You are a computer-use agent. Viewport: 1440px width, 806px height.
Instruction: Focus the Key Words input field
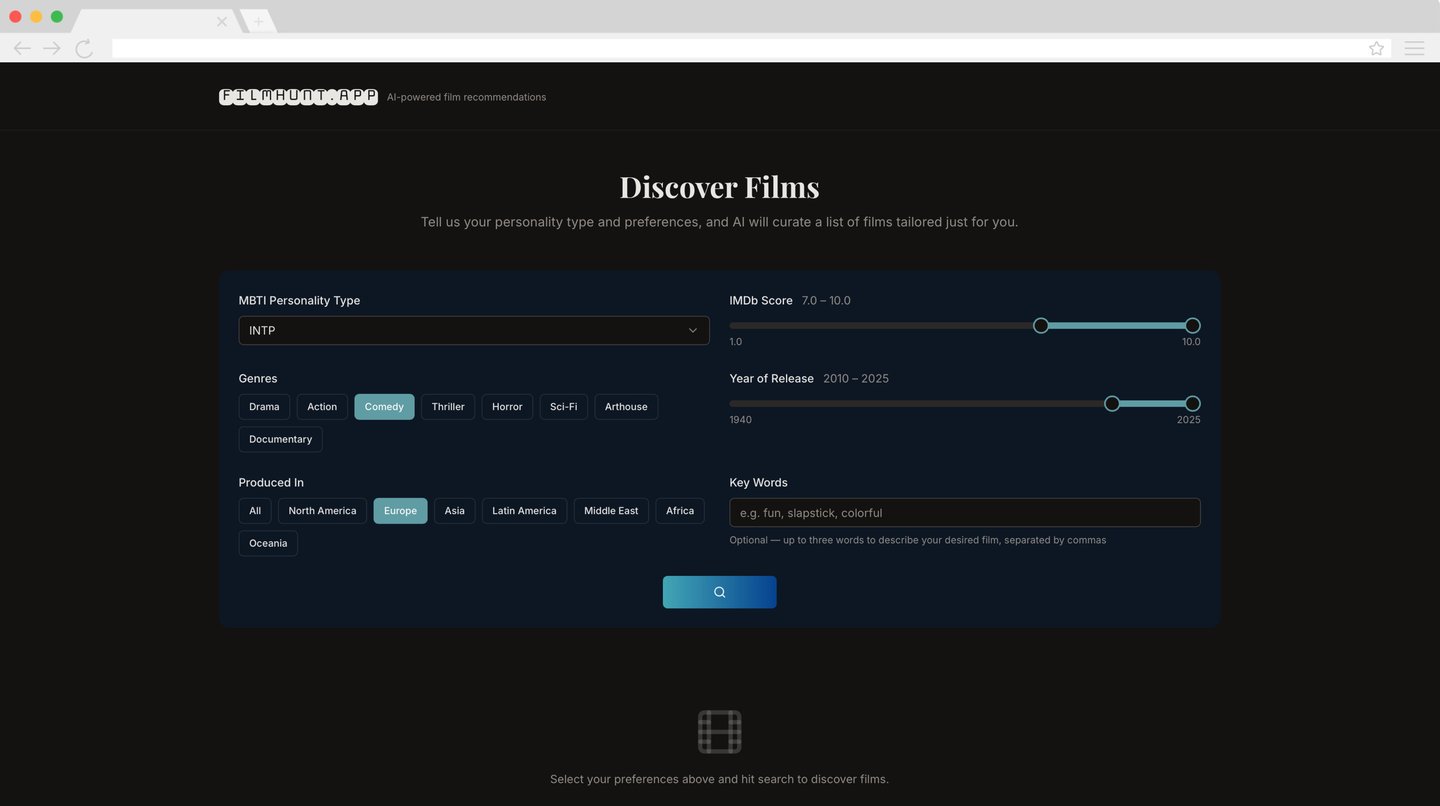tap(965, 513)
